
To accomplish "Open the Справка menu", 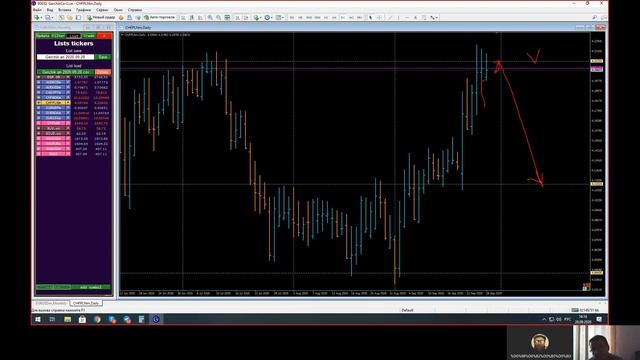I will pyautogui.click(x=135, y=9).
